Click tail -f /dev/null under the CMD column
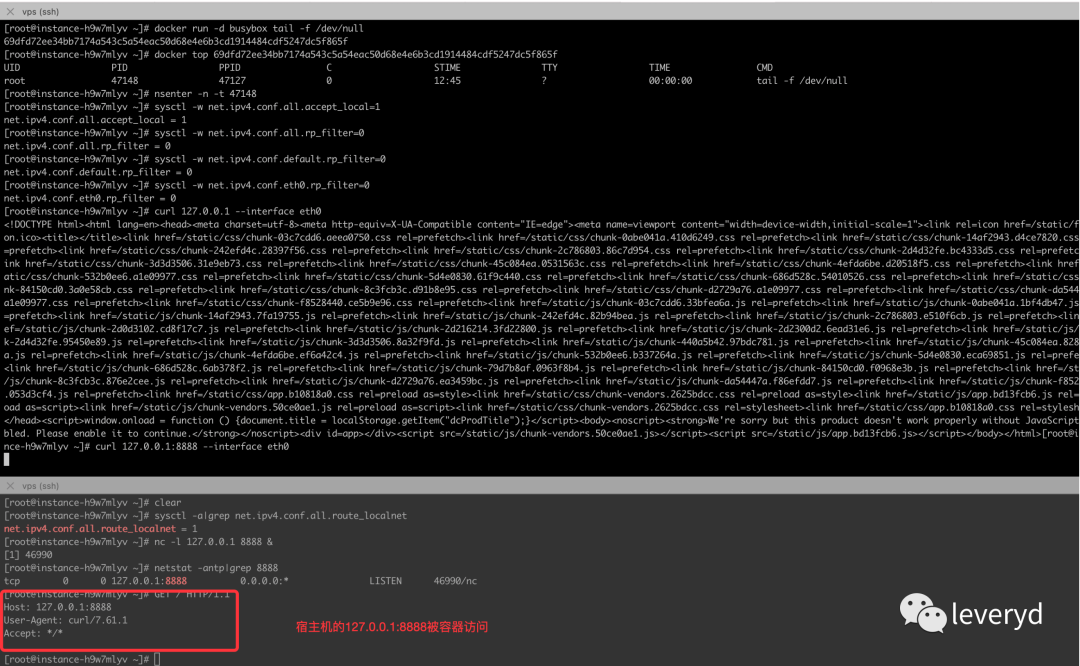The height and width of the screenshot is (666, 1080). [802, 81]
